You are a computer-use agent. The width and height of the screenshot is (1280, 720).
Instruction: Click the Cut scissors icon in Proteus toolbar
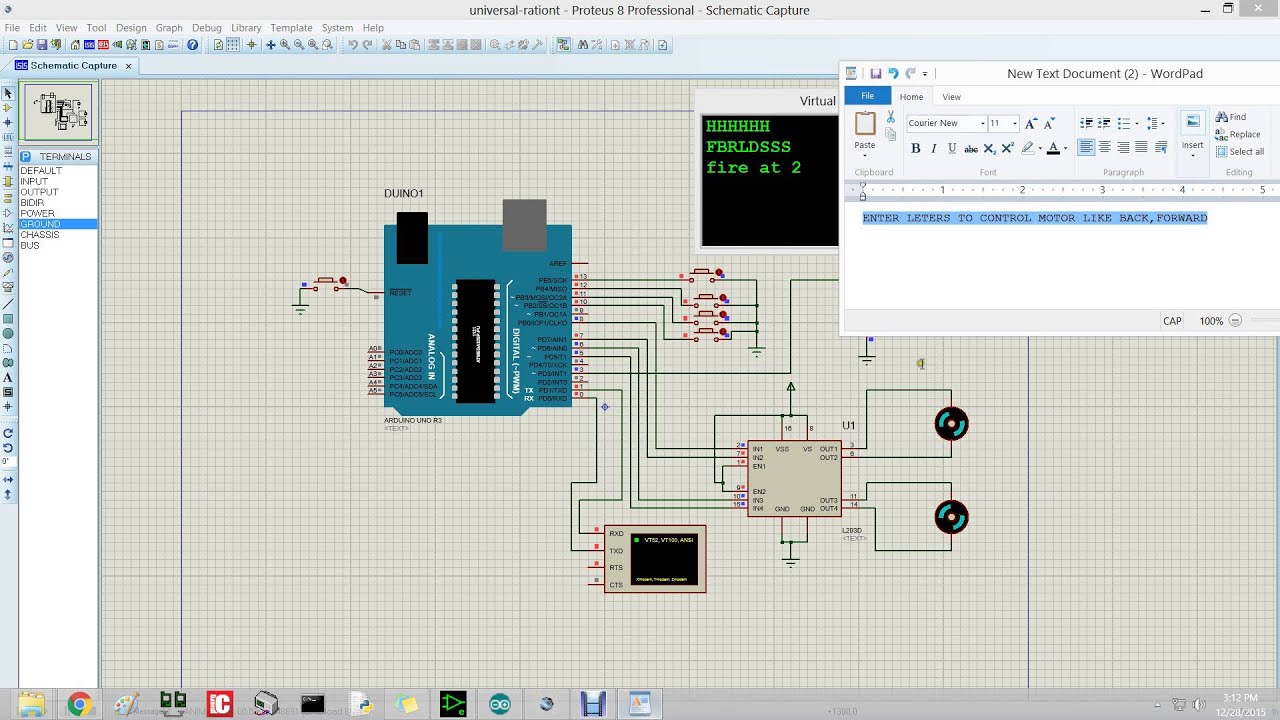[387, 45]
